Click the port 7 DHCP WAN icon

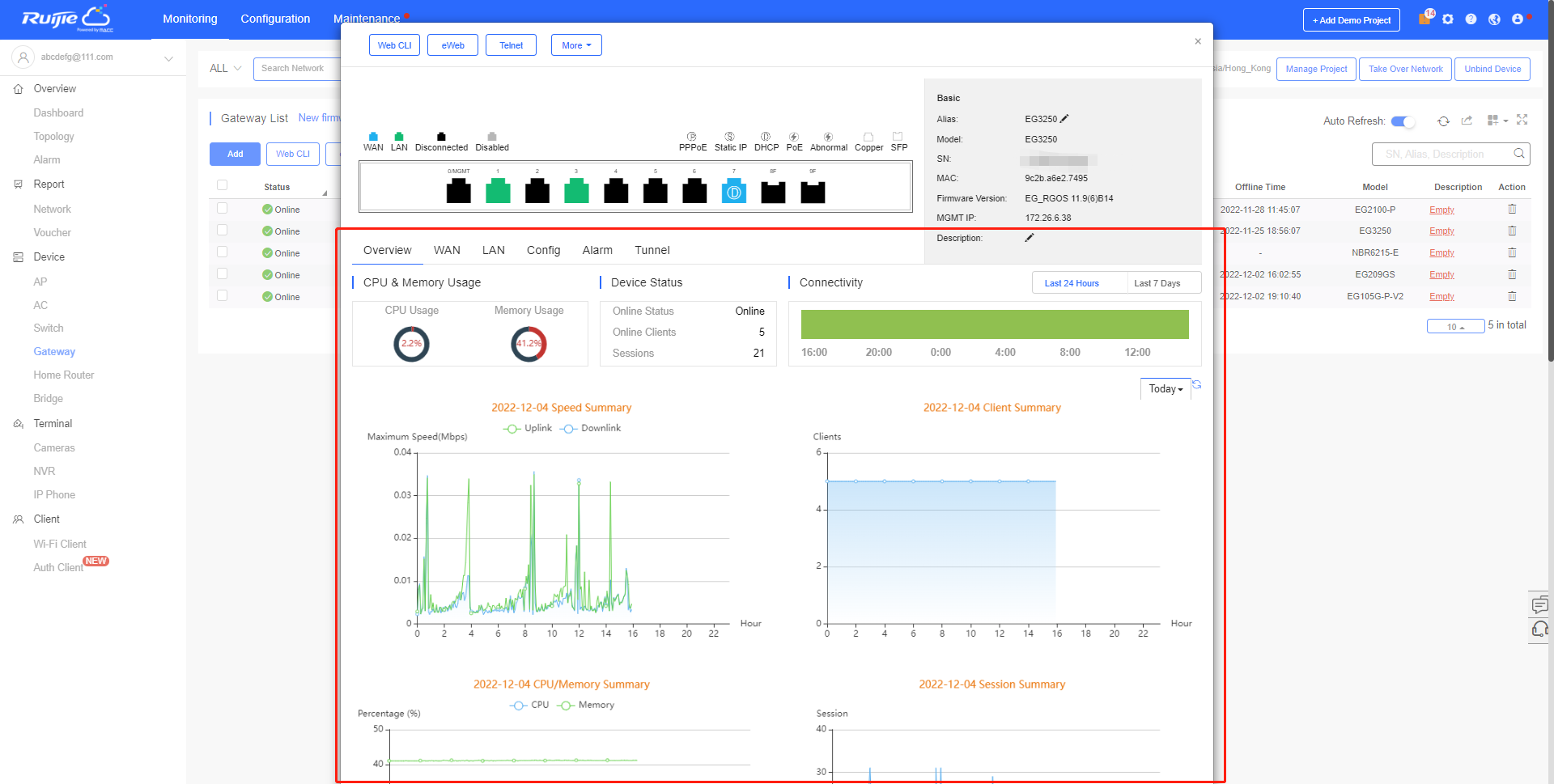coord(733,191)
